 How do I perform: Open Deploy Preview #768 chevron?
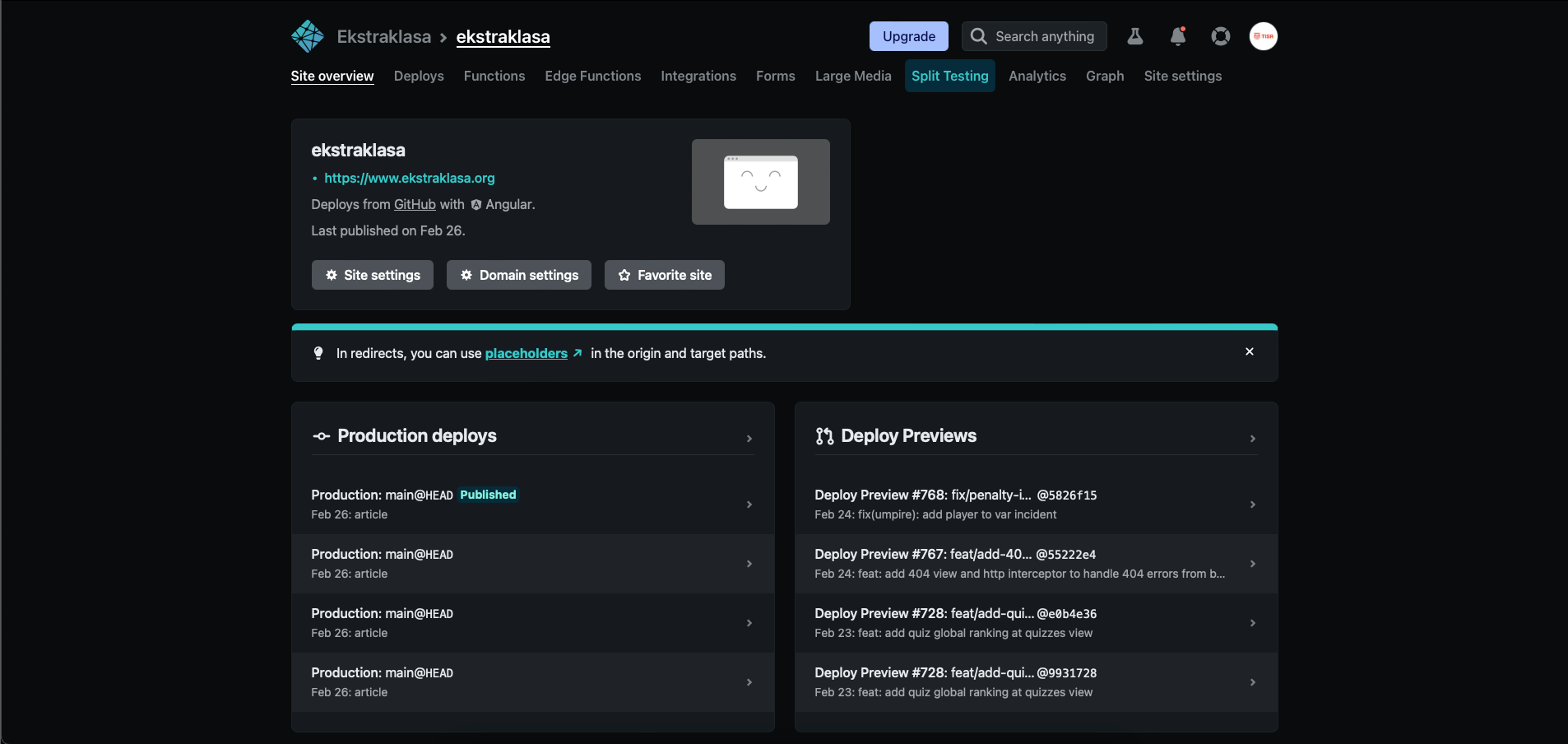(1253, 505)
